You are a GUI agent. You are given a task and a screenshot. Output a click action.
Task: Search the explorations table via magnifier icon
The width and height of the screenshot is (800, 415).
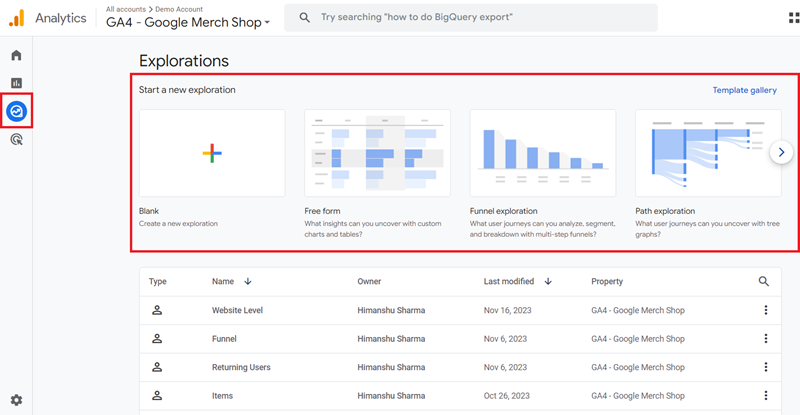pos(763,281)
